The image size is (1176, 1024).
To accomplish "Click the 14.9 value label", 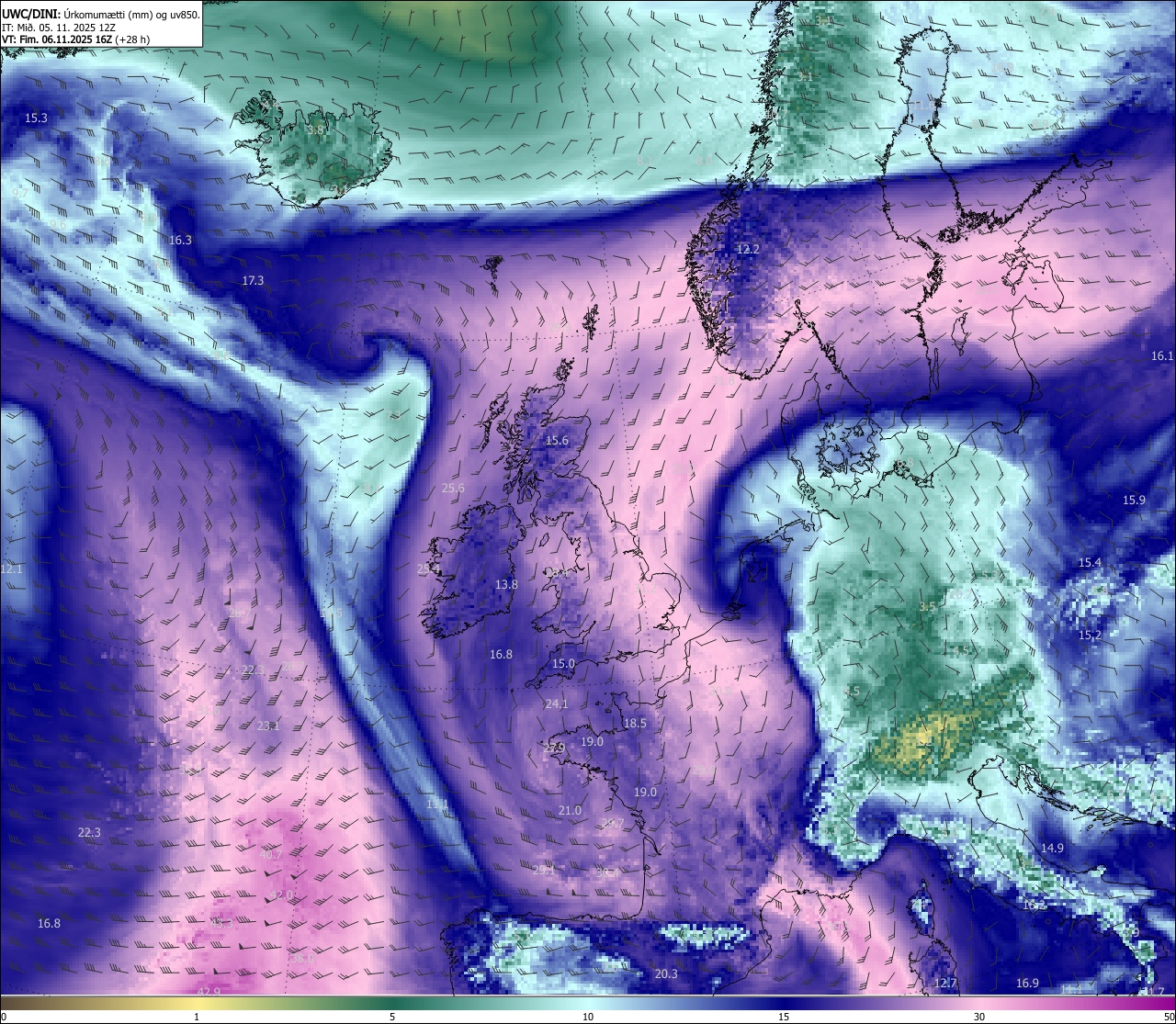I will coord(1052,849).
